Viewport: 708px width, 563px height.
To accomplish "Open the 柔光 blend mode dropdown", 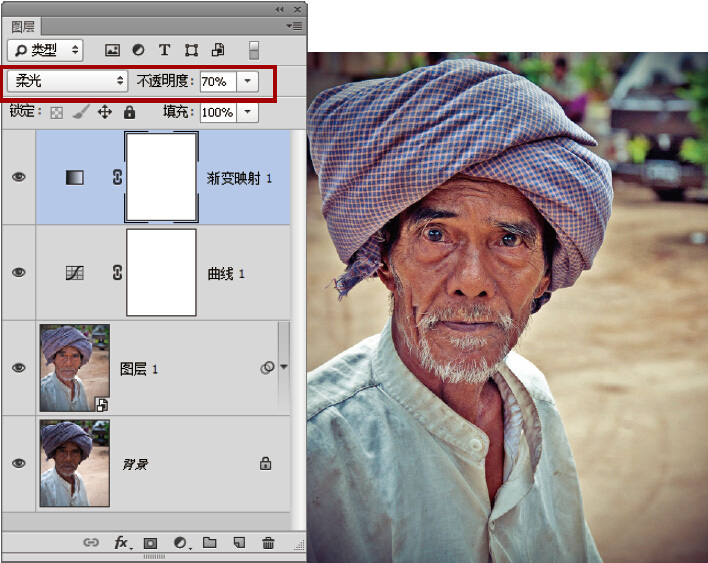I will (67, 80).
